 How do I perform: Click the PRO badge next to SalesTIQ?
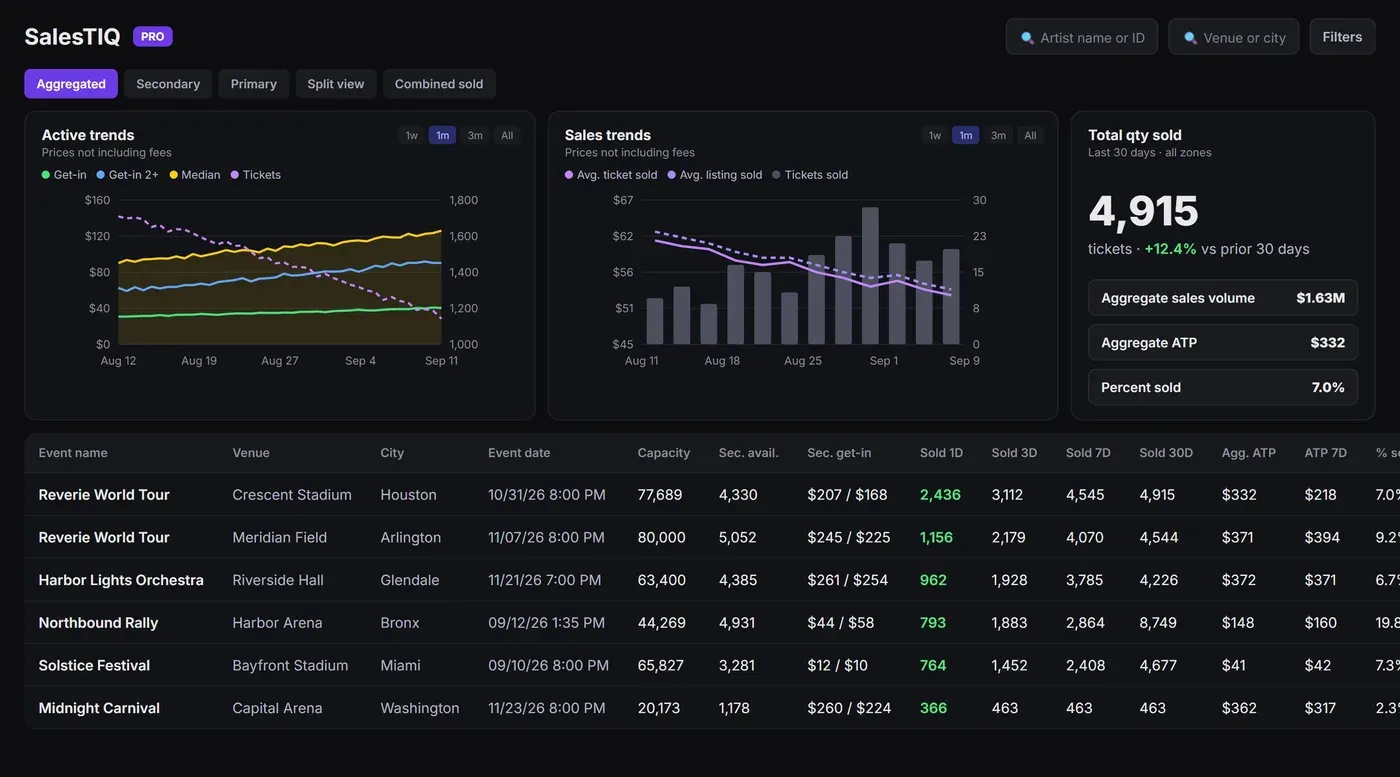(x=153, y=37)
